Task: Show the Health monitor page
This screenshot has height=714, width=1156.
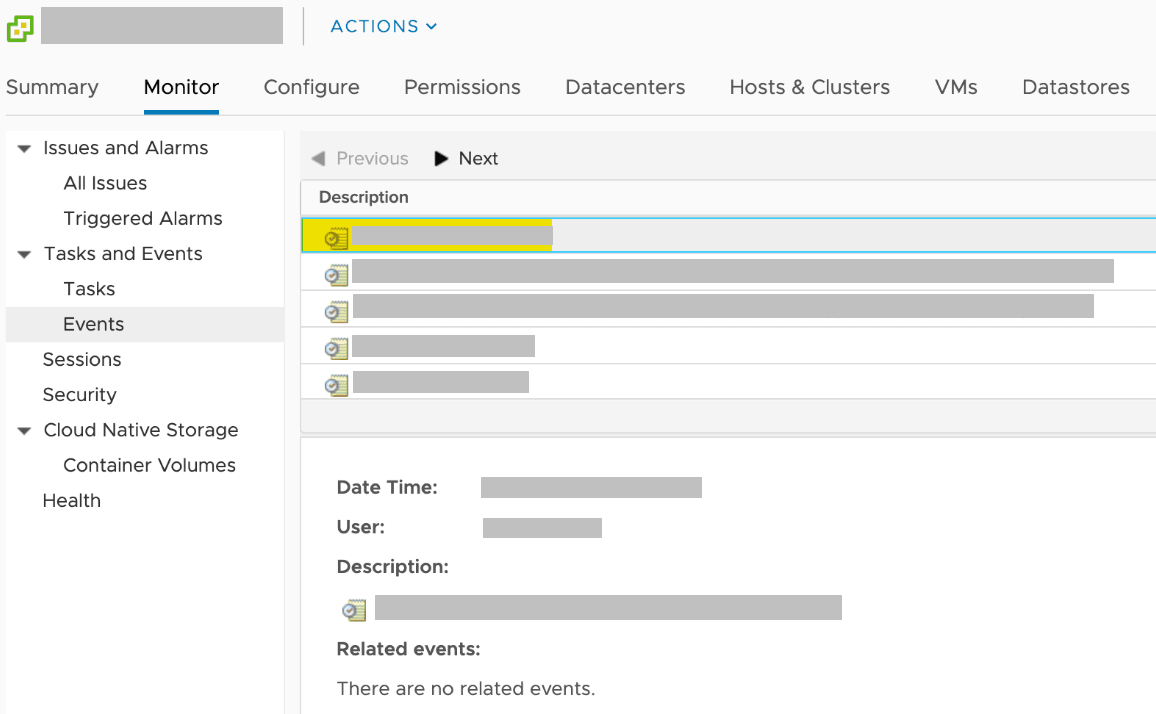Action: pos(71,501)
